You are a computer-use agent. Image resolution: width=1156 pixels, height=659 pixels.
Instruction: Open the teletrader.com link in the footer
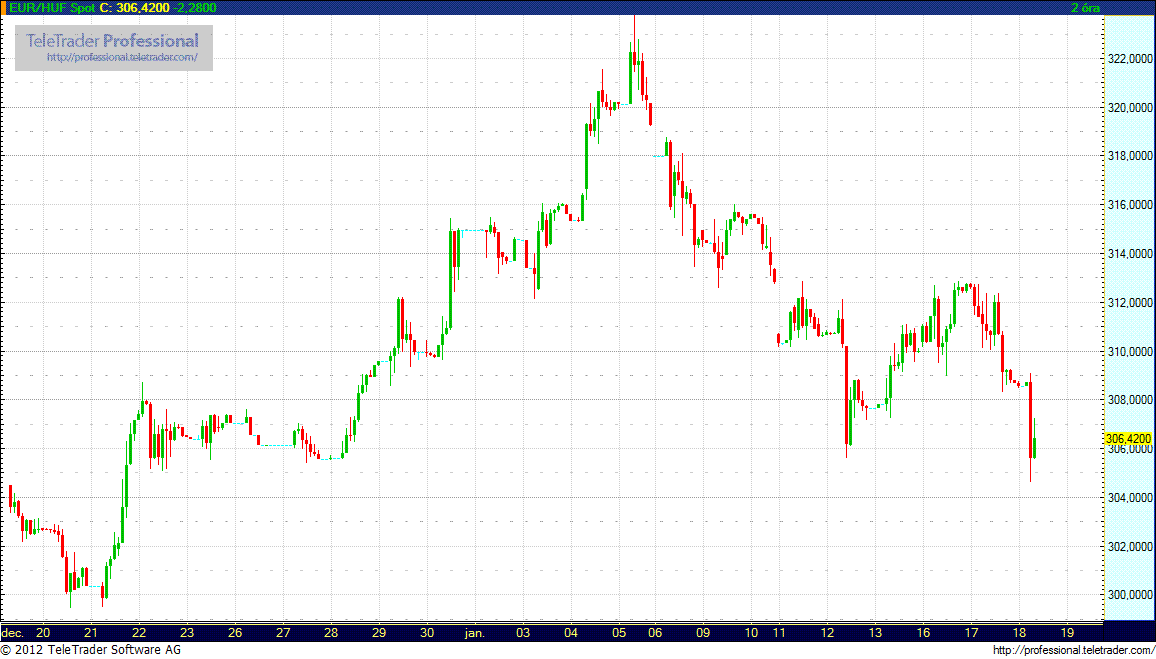pyautogui.click(x=1073, y=650)
